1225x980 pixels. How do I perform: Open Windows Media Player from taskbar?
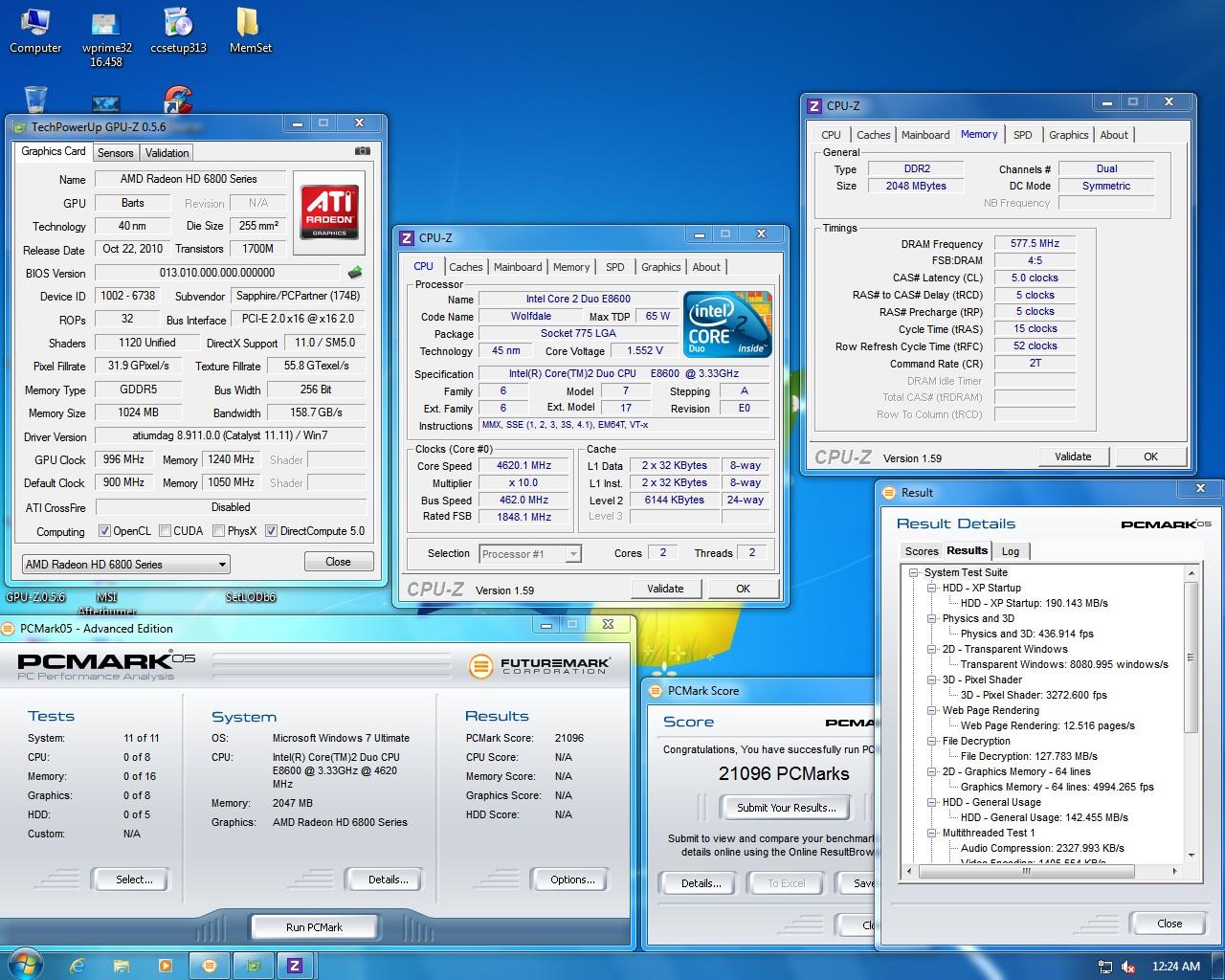click(x=165, y=966)
